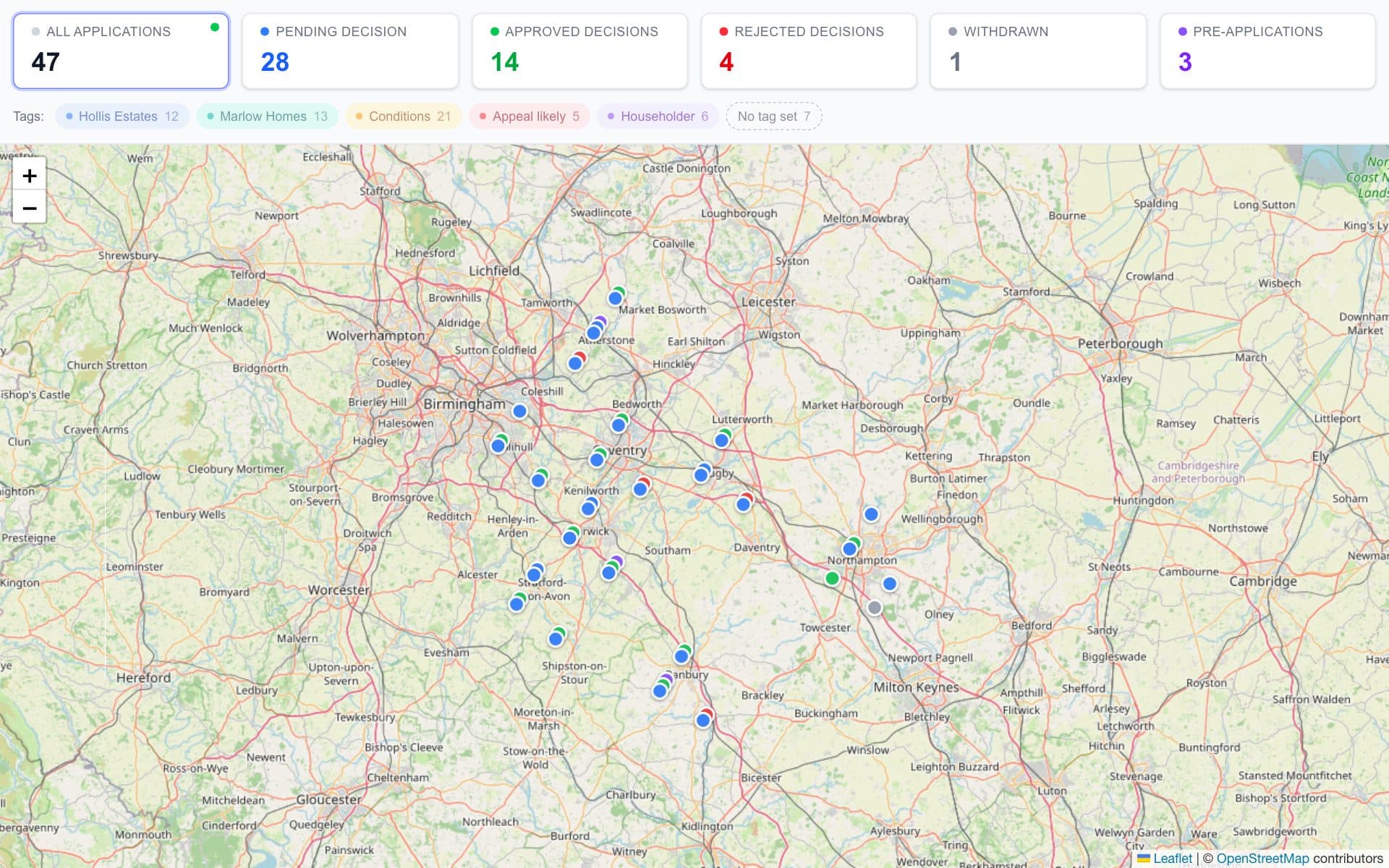Screen dimensions: 1389x868
Task: Toggle the Appeal likely tag
Action: tap(530, 116)
